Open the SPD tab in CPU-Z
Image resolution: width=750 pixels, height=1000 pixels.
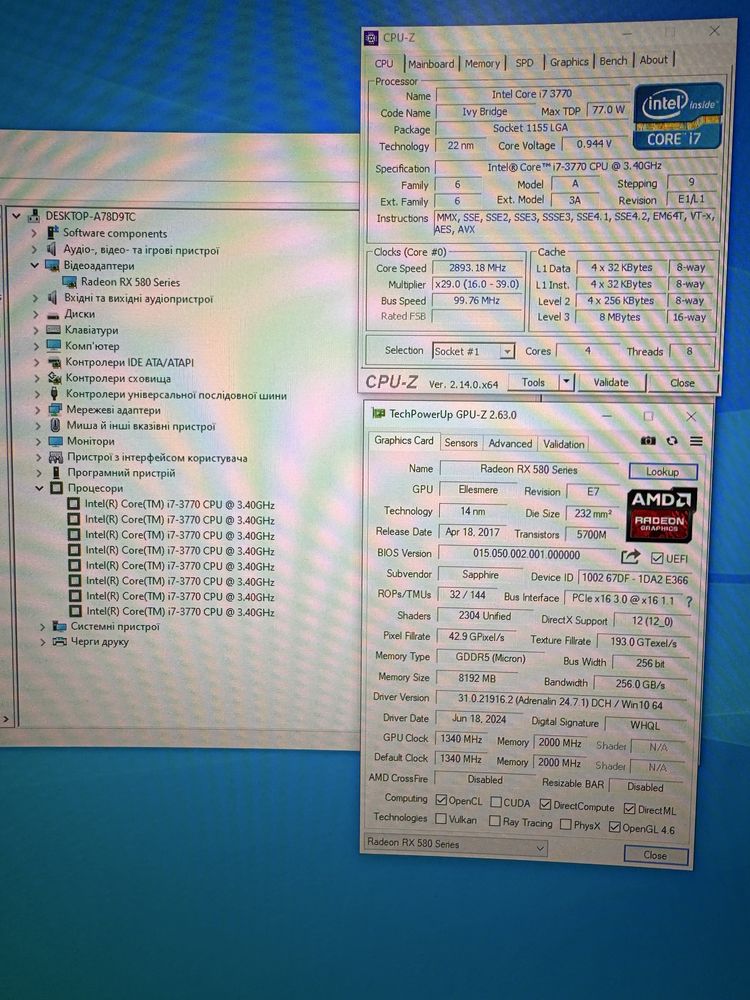(x=524, y=62)
